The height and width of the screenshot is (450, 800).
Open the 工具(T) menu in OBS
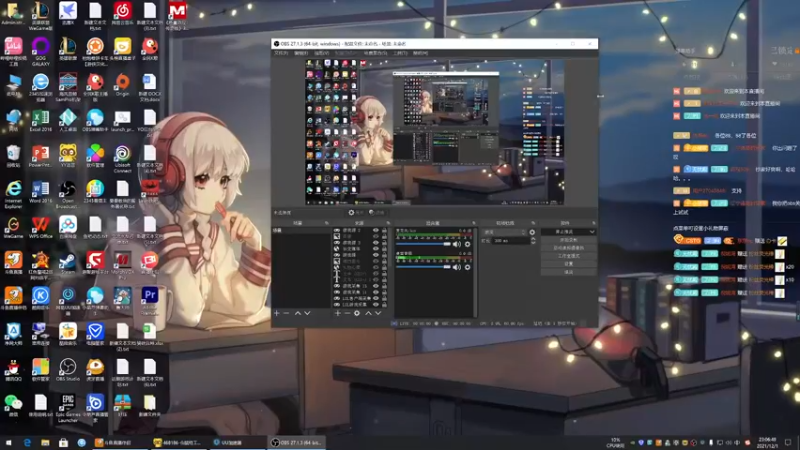400,53
